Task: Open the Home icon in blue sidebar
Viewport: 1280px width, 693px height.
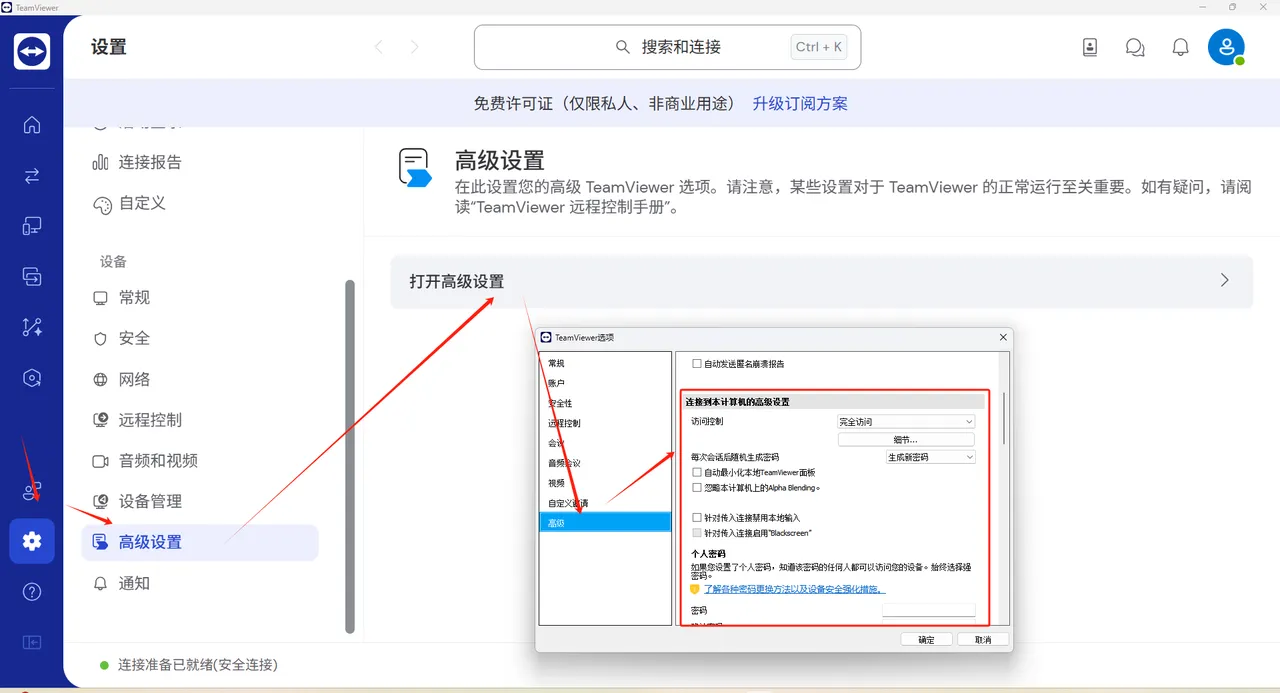Action: [x=32, y=125]
